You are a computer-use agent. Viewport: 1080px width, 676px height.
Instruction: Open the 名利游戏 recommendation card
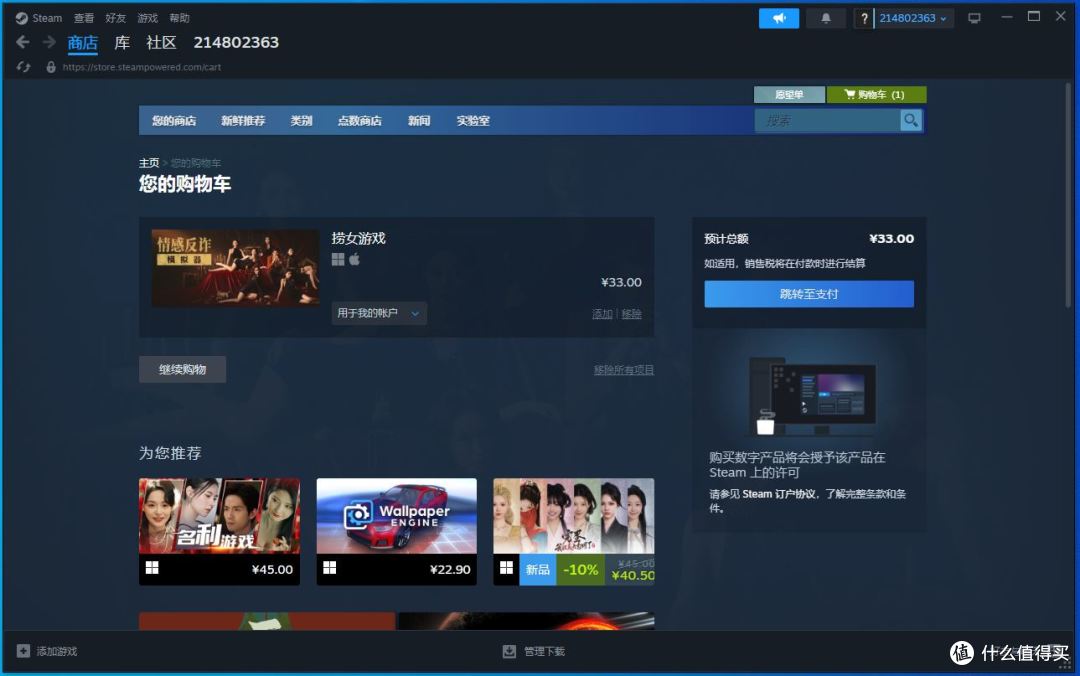pos(219,531)
